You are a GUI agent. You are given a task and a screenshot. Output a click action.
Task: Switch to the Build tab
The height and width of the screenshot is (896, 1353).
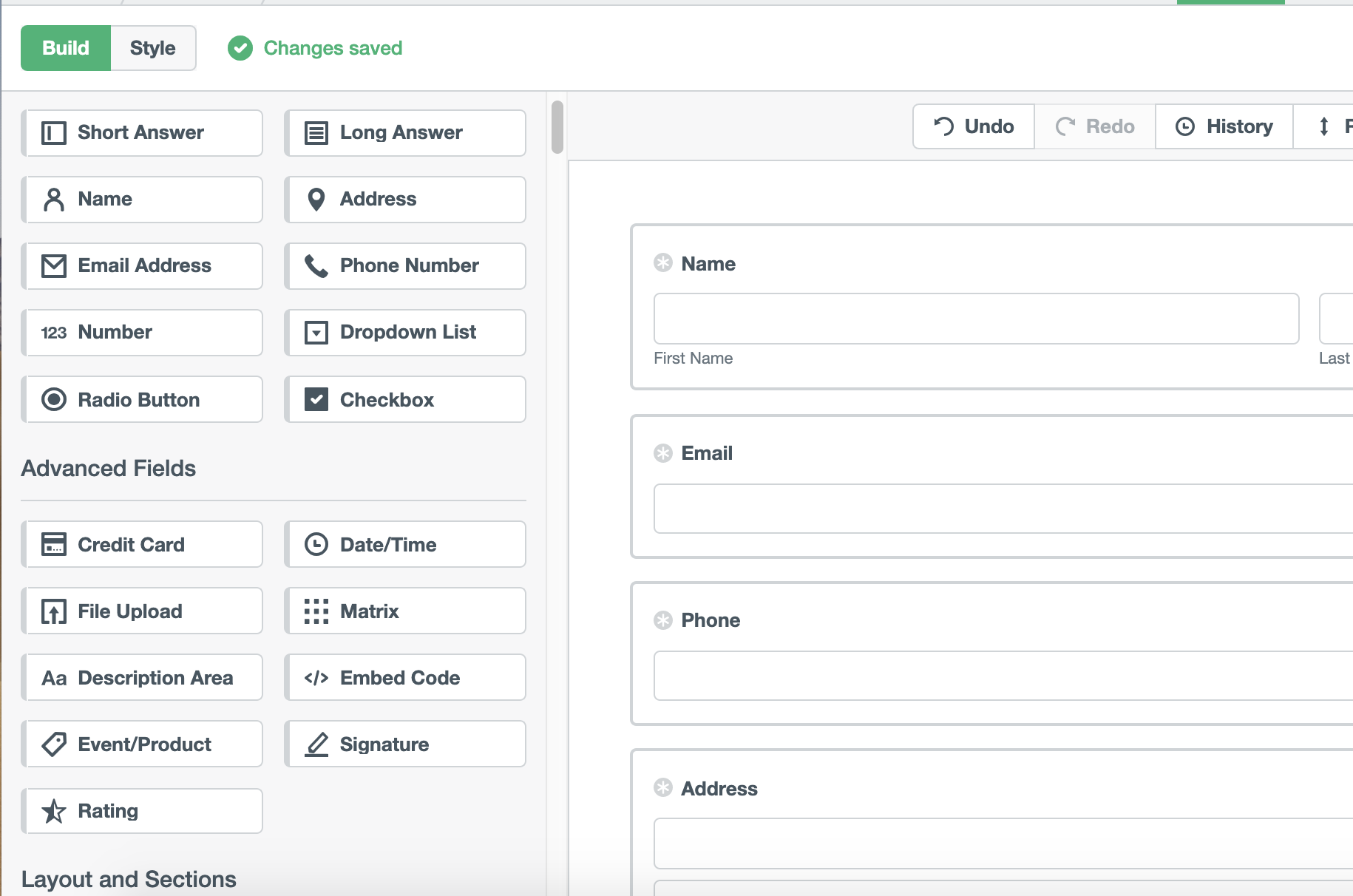point(65,47)
